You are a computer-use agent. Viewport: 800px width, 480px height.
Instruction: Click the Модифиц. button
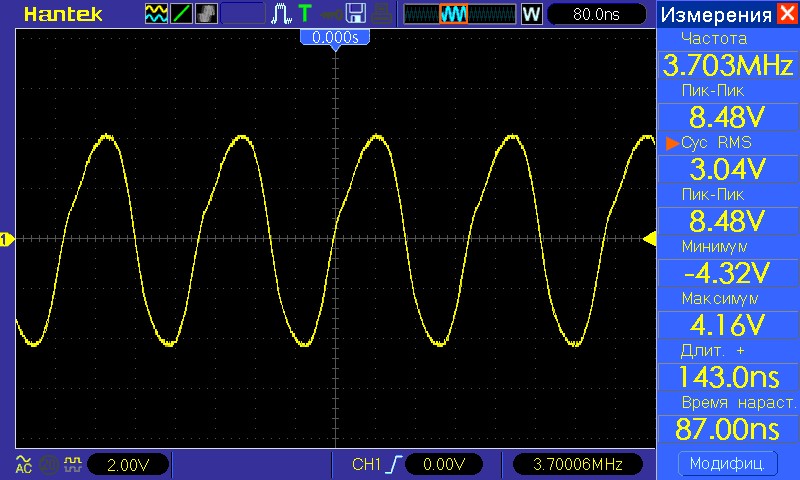[728, 464]
